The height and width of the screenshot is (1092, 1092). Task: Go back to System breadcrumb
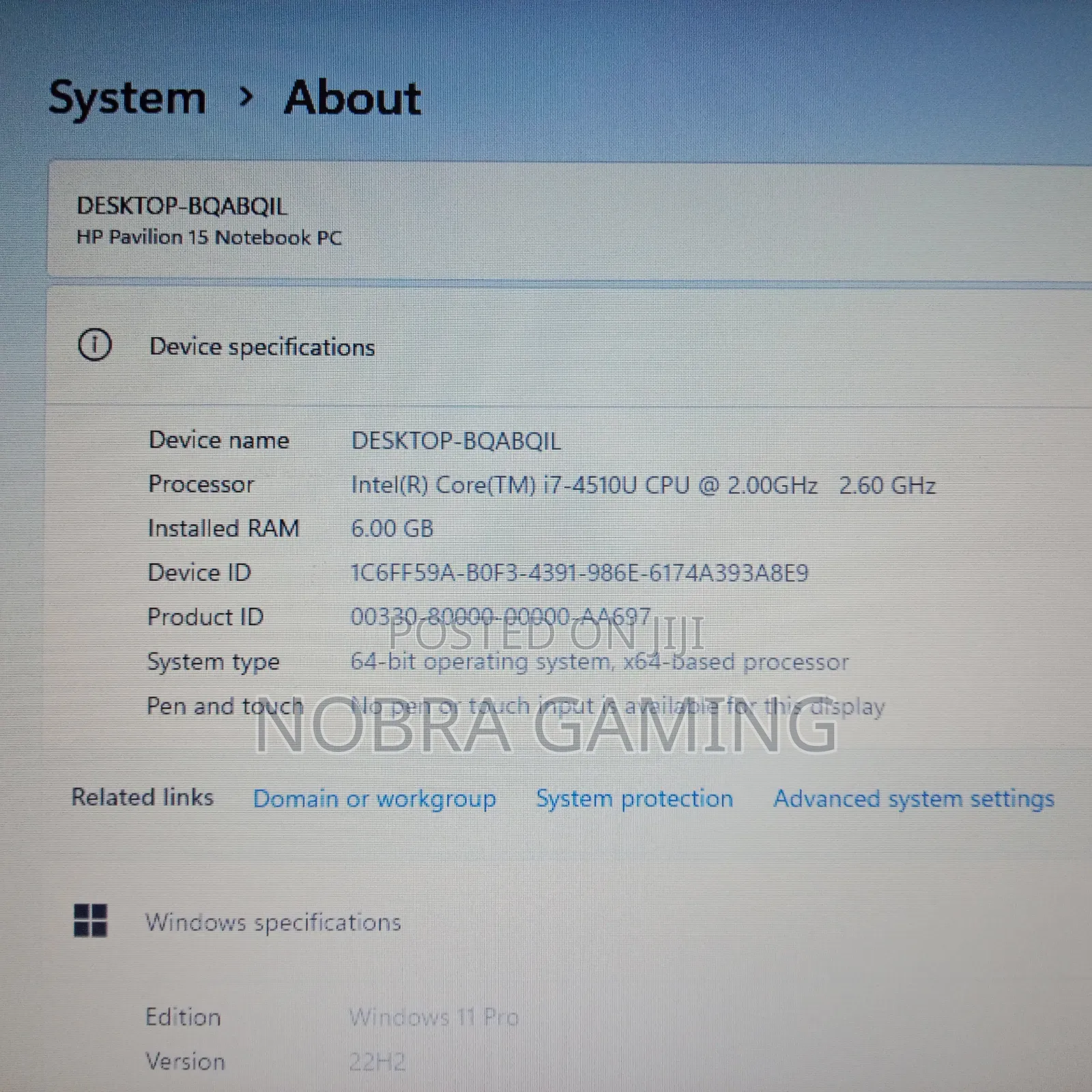(x=127, y=99)
